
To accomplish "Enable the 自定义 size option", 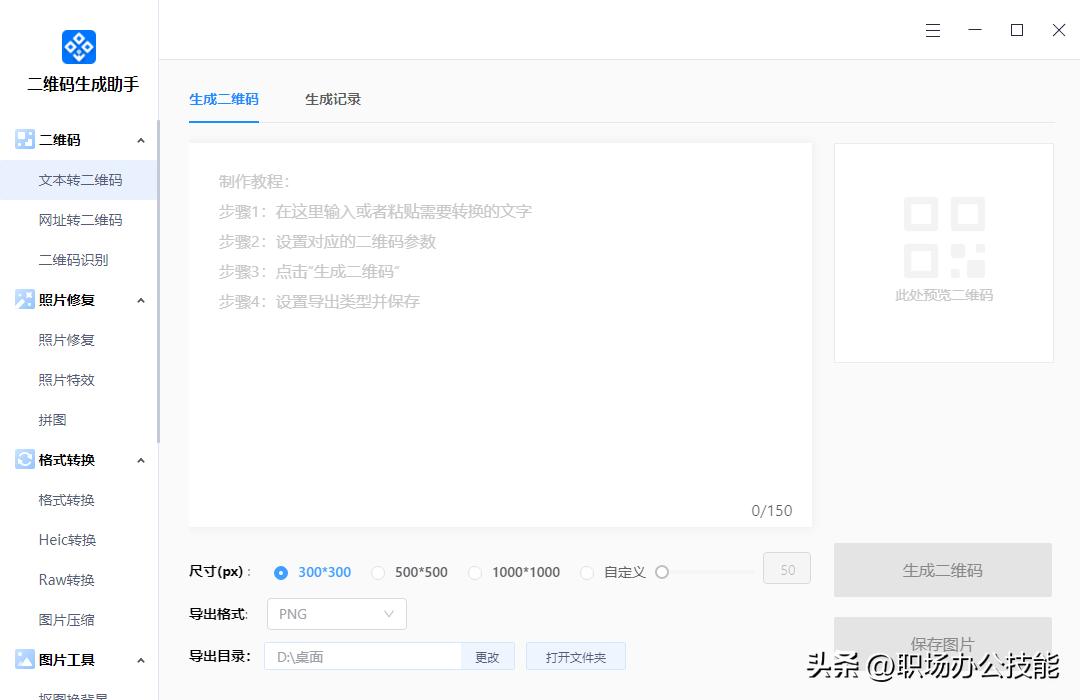I will 587,572.
